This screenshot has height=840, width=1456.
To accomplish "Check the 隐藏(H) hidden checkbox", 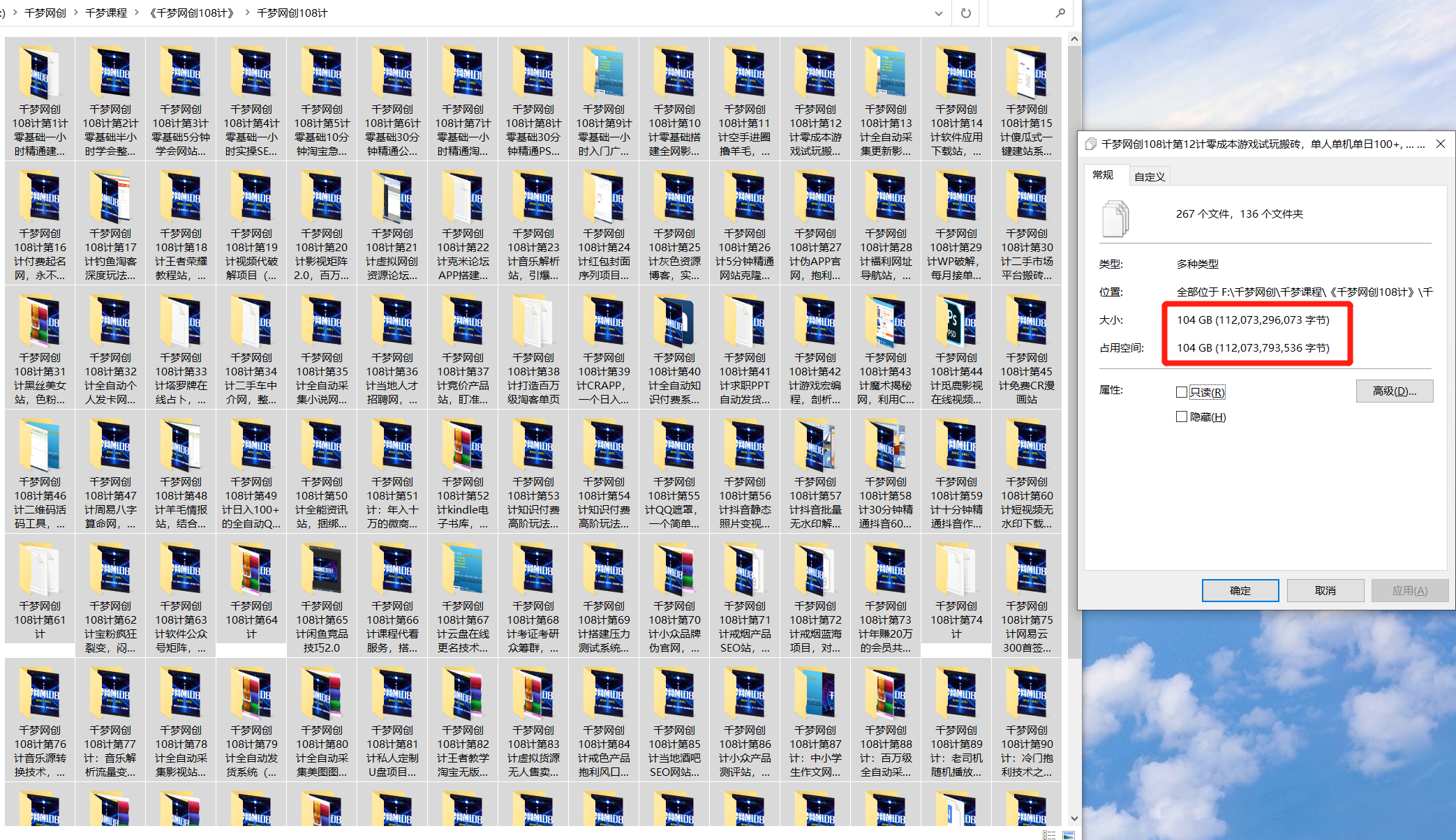I will point(1181,417).
